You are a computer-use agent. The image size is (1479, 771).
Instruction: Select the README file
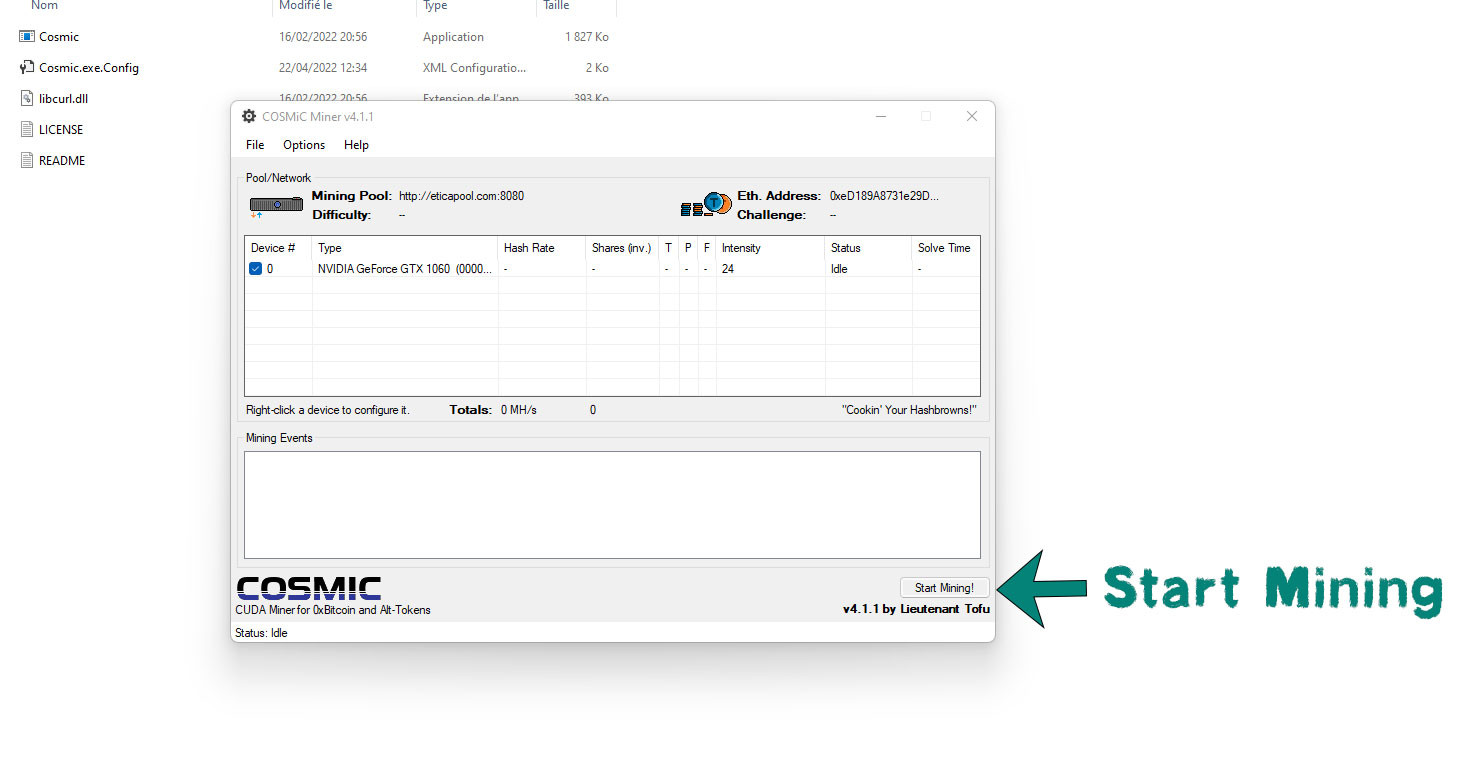click(x=61, y=161)
